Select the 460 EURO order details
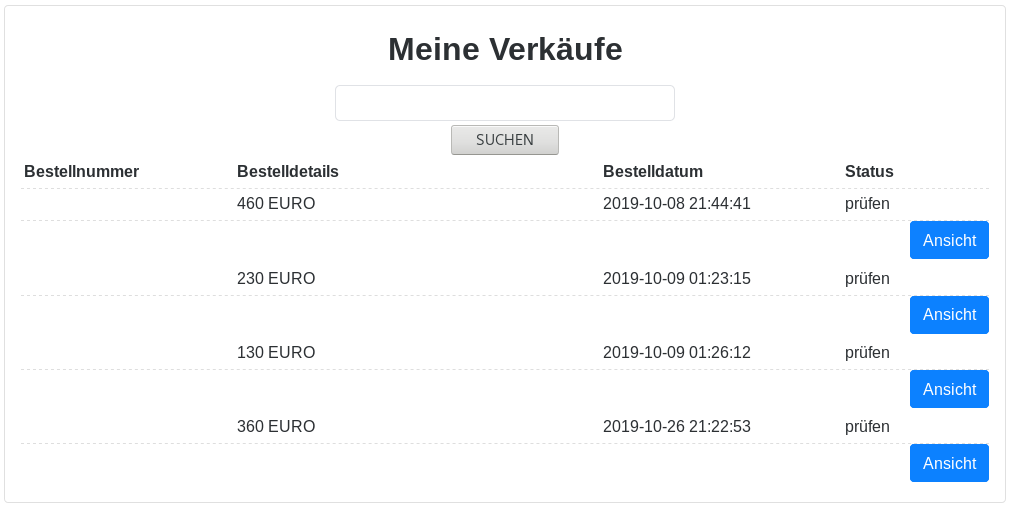Viewport: 1012px width, 507px height. click(x=276, y=204)
